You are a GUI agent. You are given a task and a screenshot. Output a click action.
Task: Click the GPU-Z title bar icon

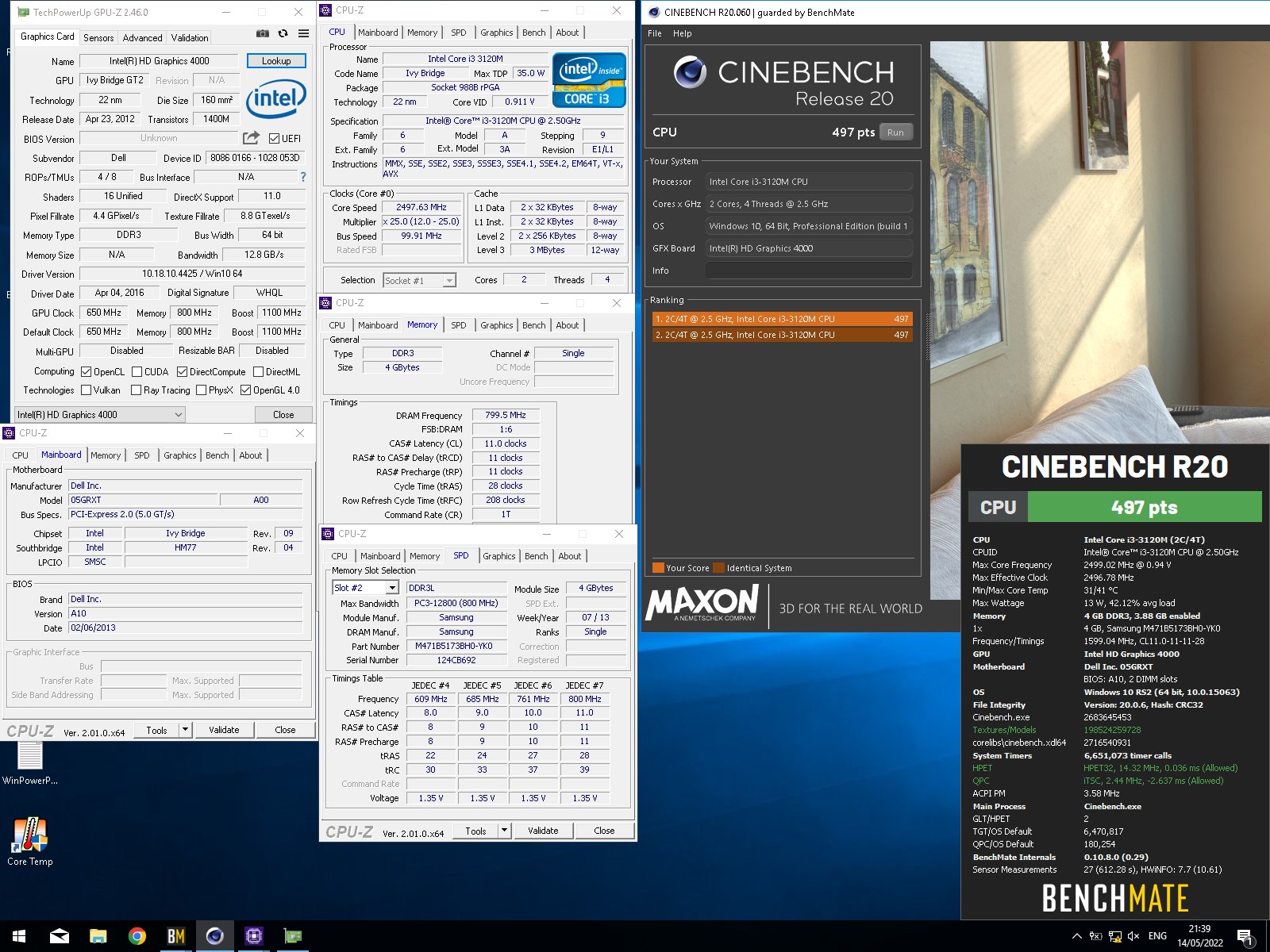pyautogui.click(x=23, y=12)
